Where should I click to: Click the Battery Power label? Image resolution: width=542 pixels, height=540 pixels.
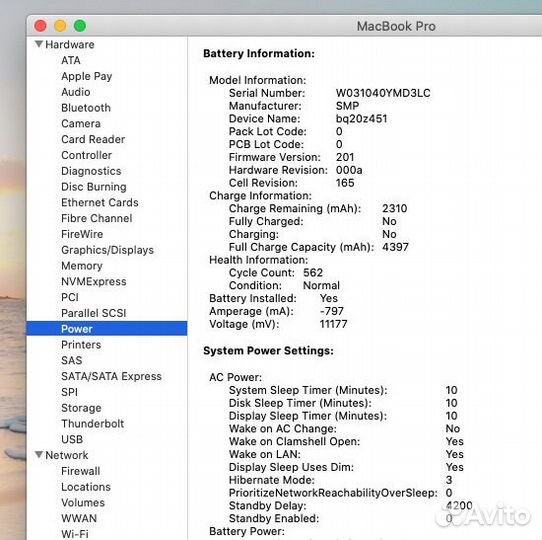[247, 531]
